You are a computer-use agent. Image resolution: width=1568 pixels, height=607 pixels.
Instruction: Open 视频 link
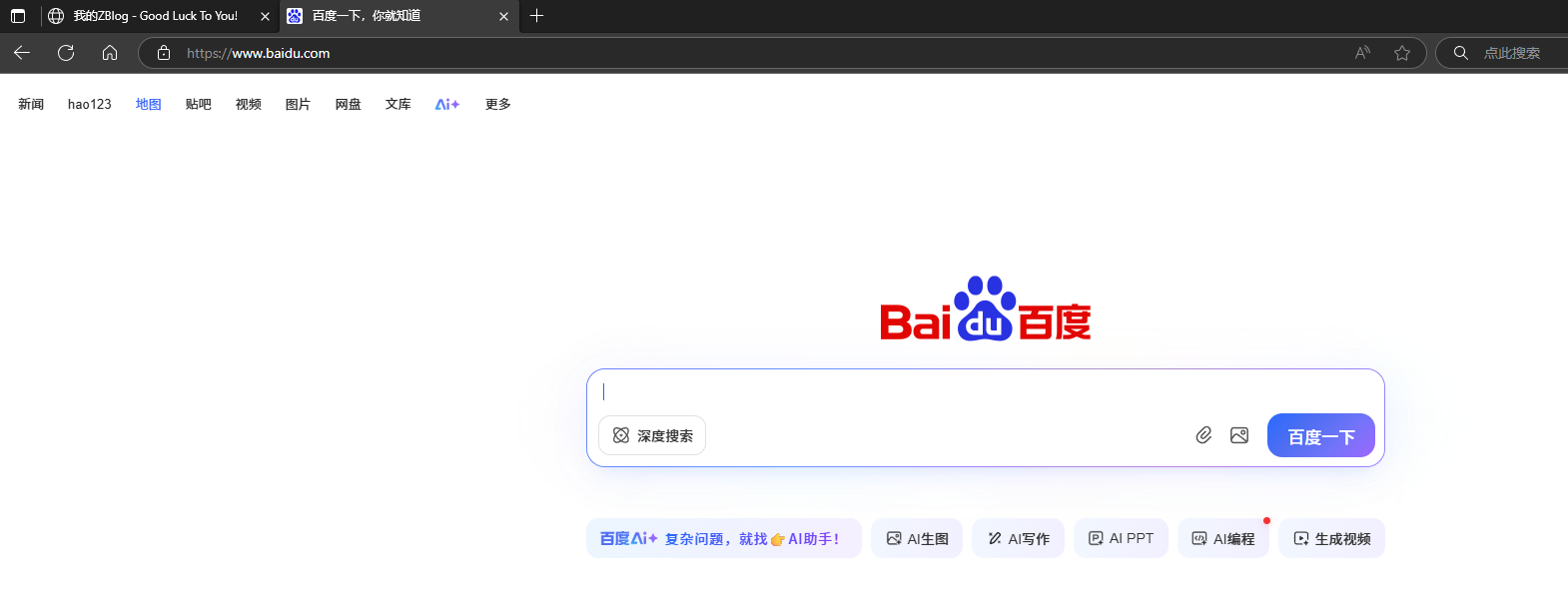click(249, 104)
